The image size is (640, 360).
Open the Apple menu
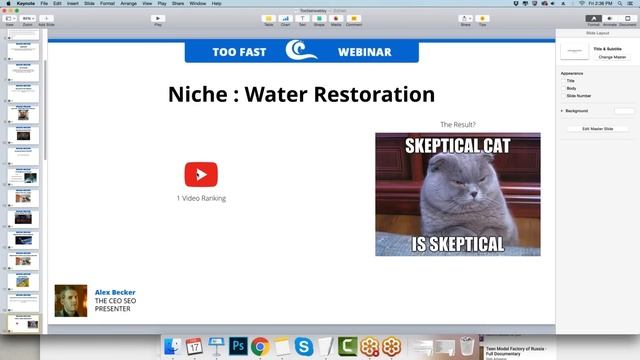tap(8, 3)
